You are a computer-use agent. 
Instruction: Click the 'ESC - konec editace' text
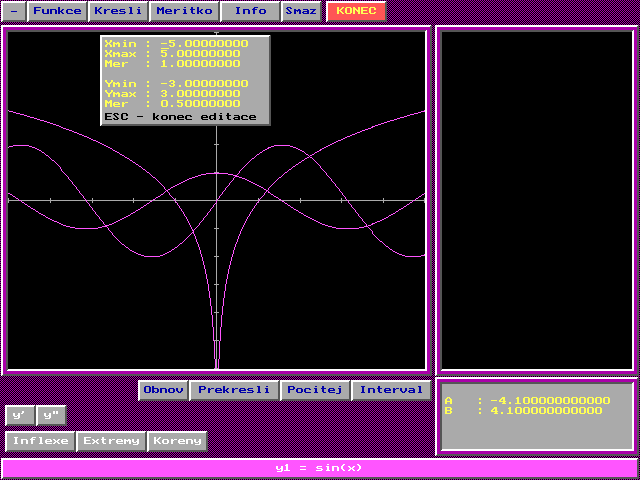[x=180, y=117]
